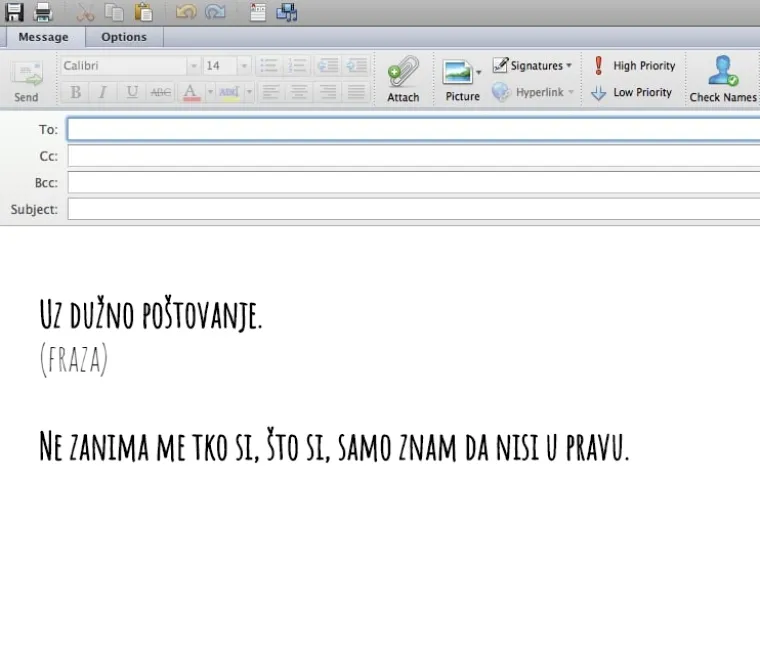Viewport: 760px width, 652px height.
Task: Toggle Underline formatting
Action: 131,92
